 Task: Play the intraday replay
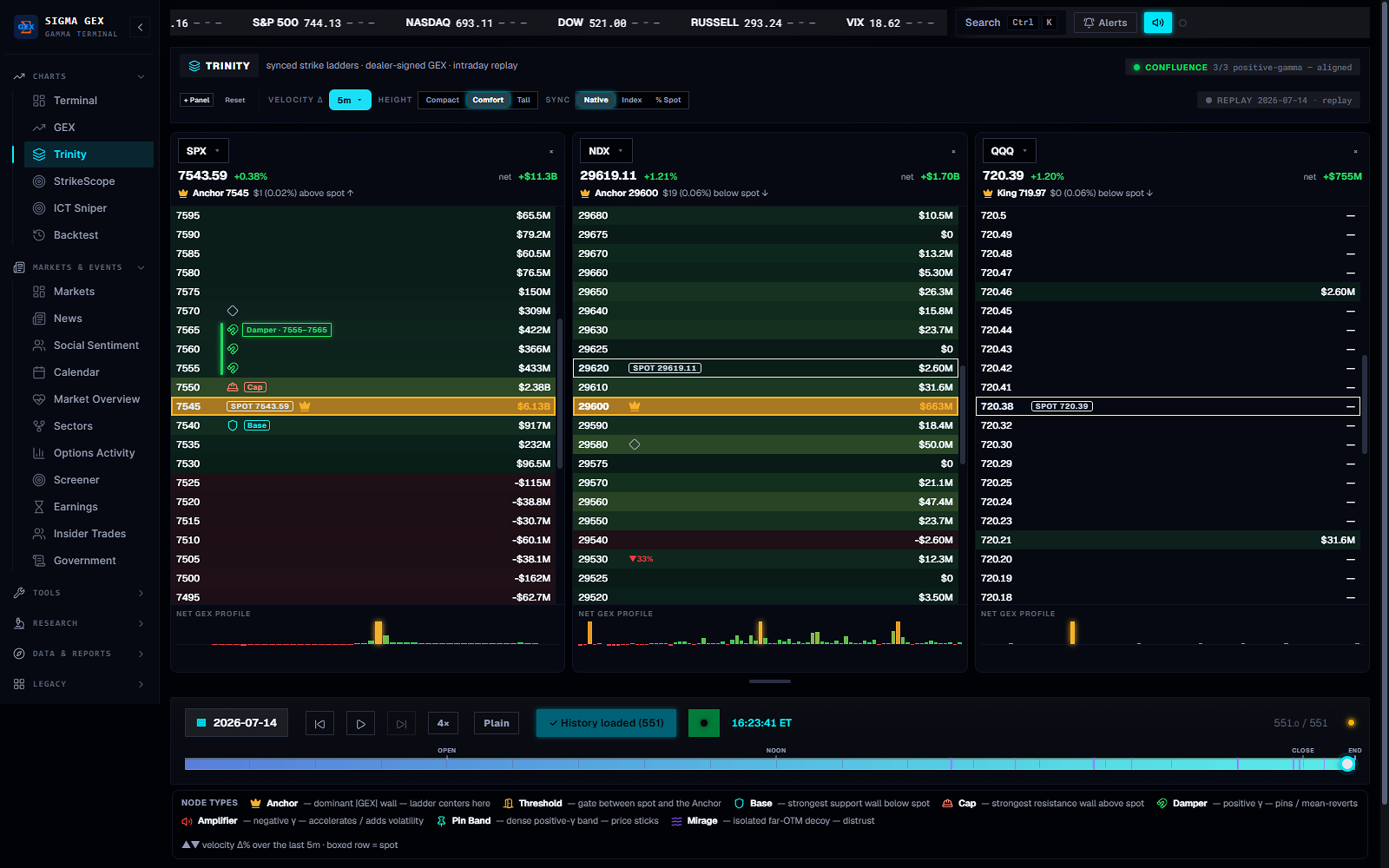pyautogui.click(x=360, y=723)
